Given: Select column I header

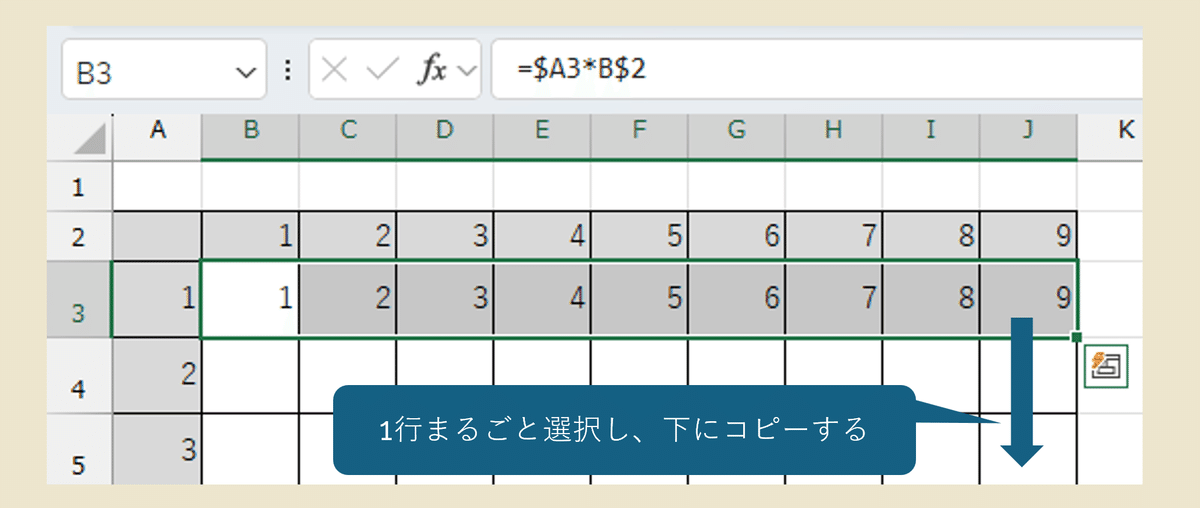Looking at the screenshot, I should (x=930, y=136).
